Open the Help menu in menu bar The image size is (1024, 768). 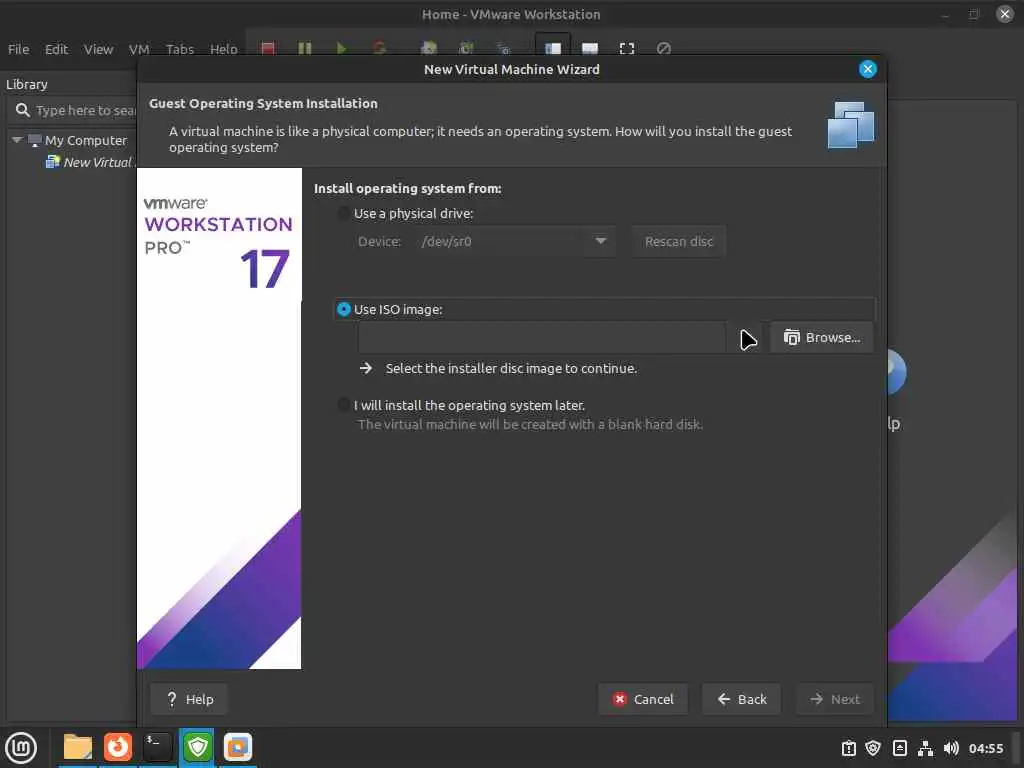click(x=223, y=49)
